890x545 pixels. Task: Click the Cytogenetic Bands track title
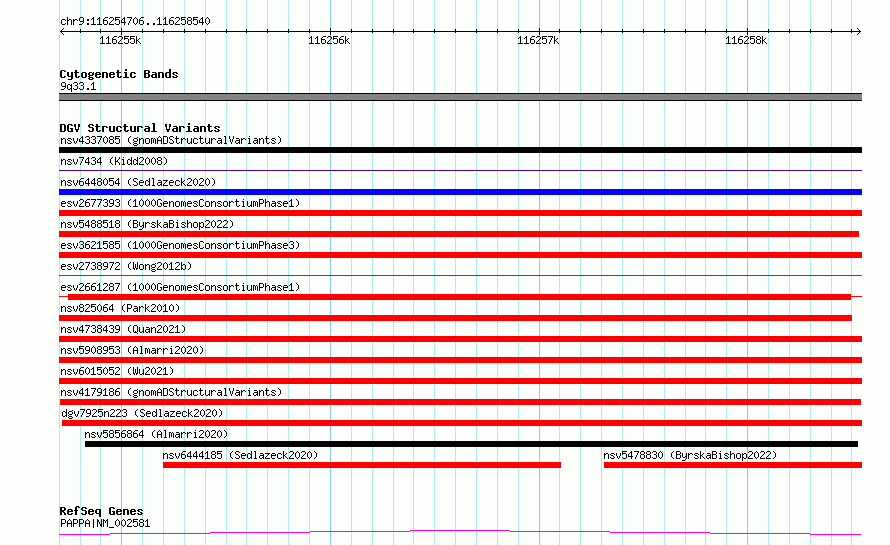coord(119,74)
